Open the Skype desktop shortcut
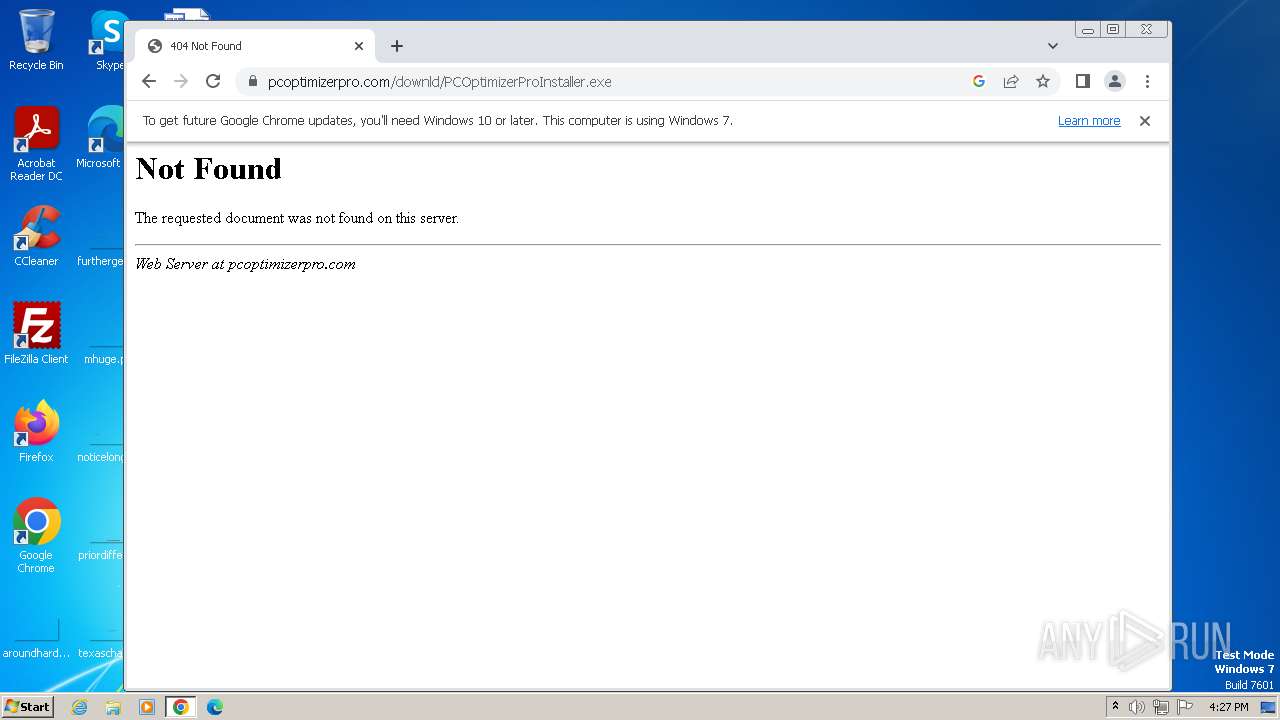 (108, 40)
